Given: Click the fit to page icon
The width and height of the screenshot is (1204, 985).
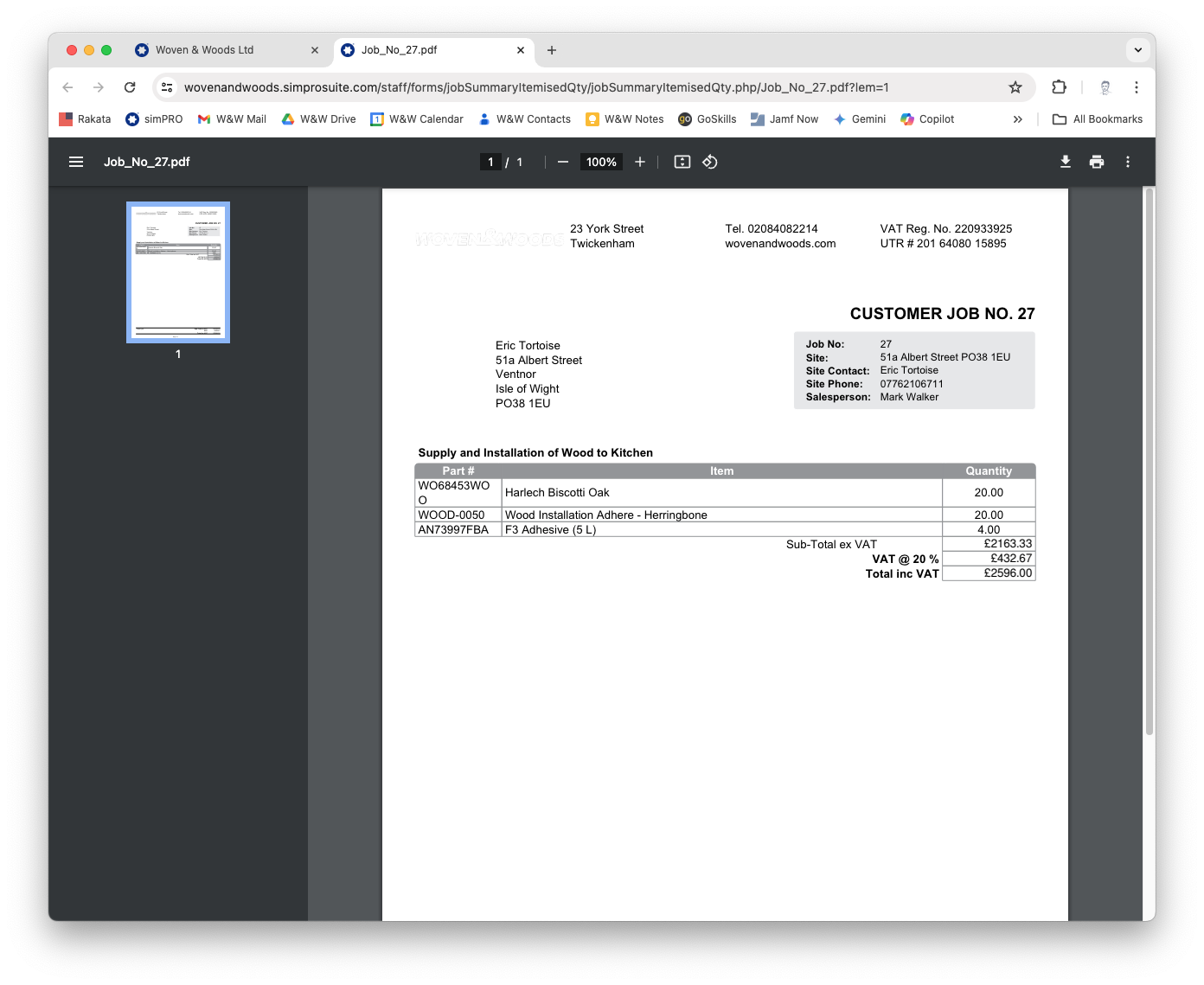Looking at the screenshot, I should (682, 162).
